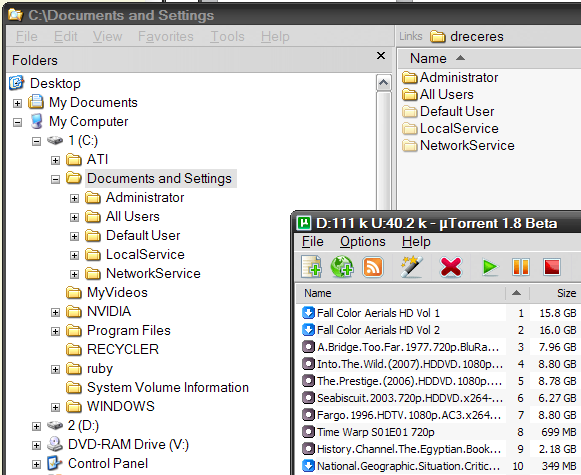Click status icon of Into.The.Wild torrent

point(308,364)
